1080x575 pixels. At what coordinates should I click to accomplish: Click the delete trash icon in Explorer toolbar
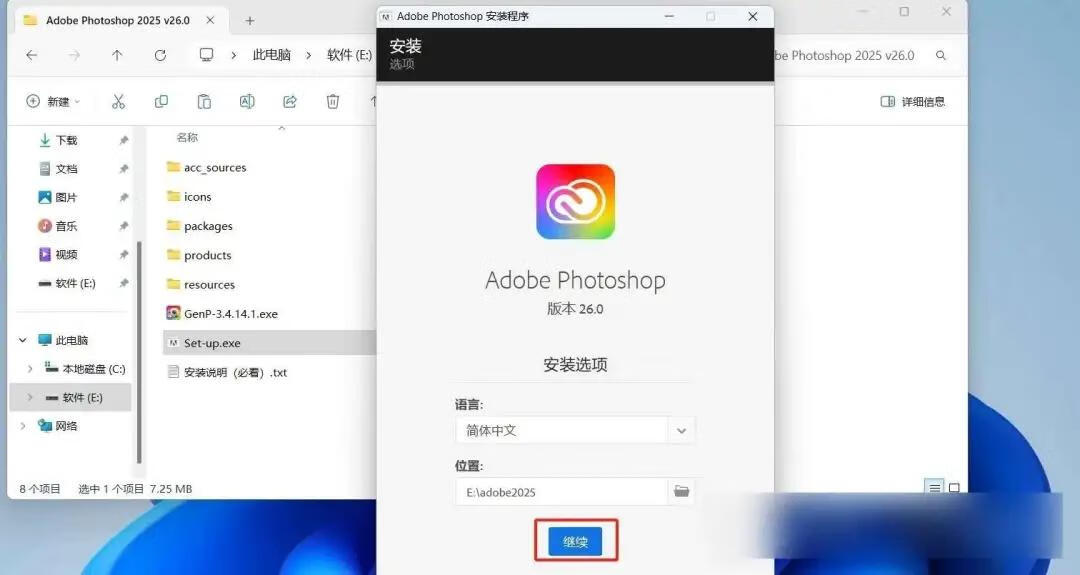[x=333, y=102]
